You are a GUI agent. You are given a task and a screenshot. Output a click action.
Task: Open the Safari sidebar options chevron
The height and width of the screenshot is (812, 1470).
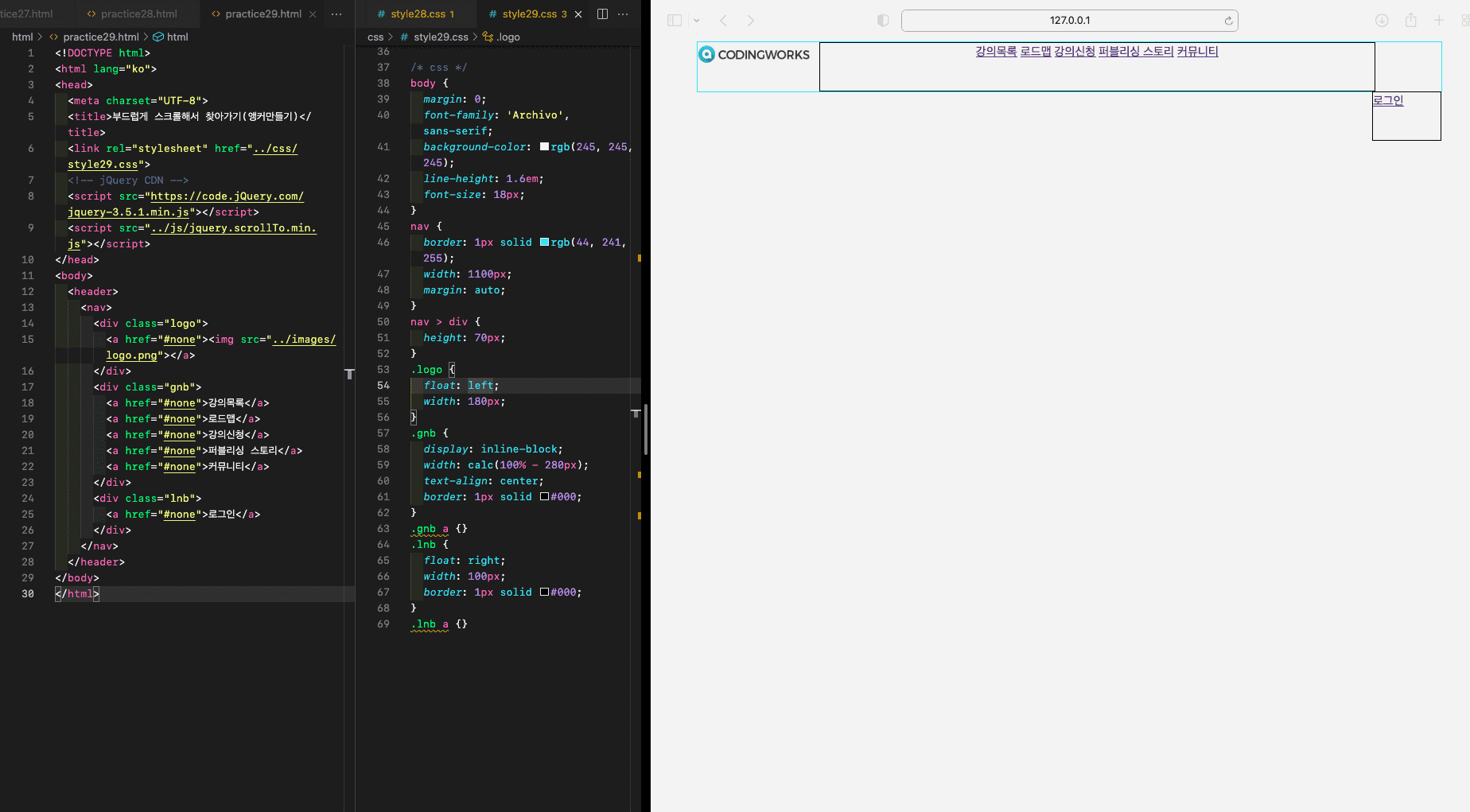[696, 21]
